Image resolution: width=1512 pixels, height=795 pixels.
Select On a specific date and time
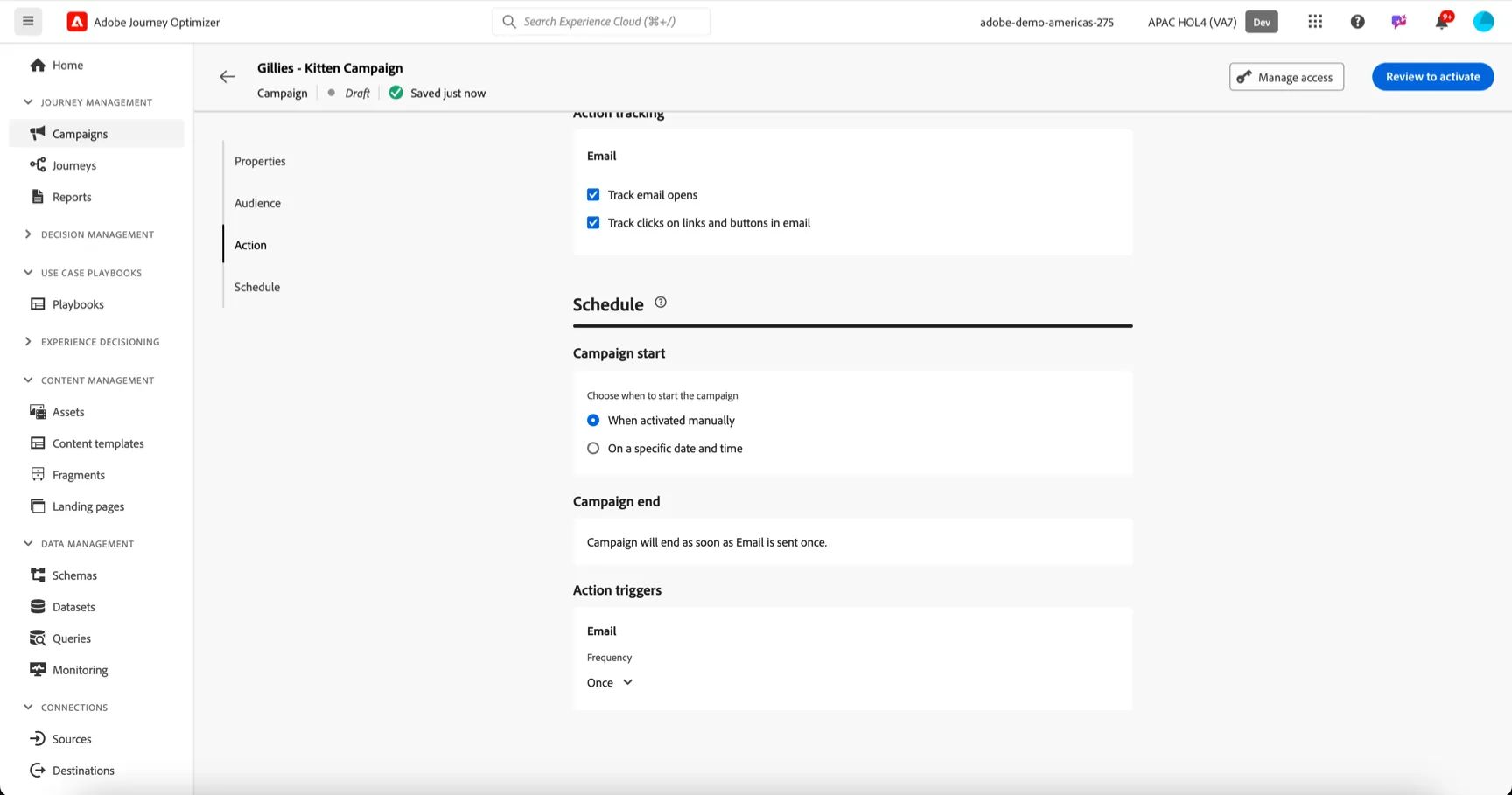(x=593, y=448)
